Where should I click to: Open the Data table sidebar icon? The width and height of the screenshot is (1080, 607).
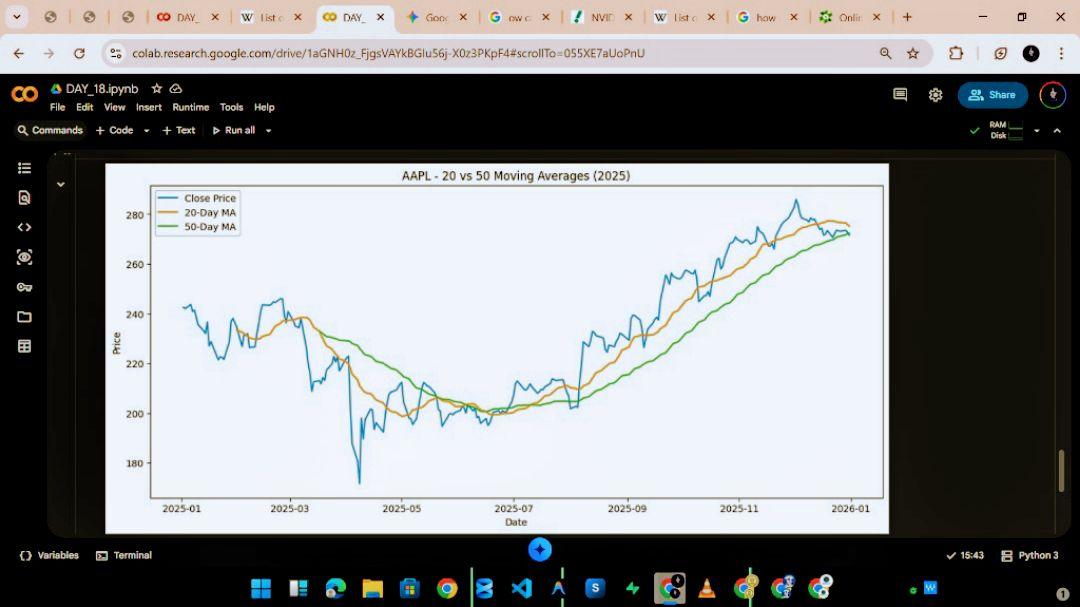point(24,347)
